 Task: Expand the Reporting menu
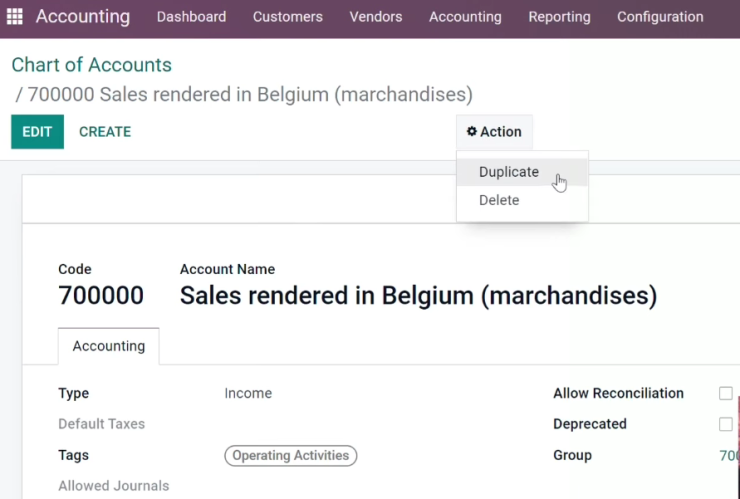559,17
